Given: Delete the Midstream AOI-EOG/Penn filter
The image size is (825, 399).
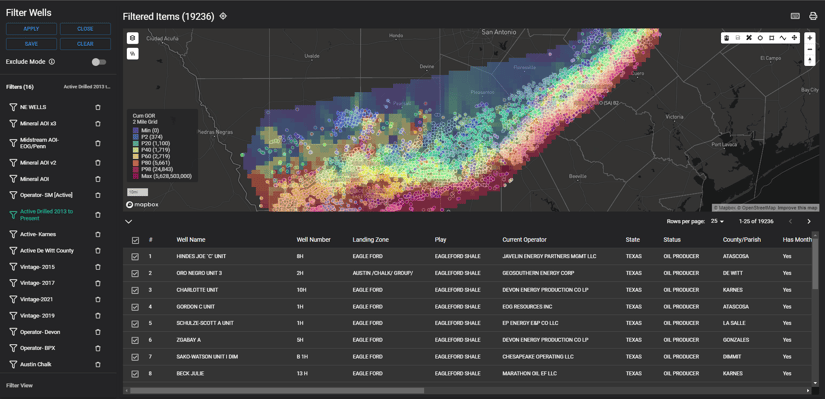Looking at the screenshot, I should [x=98, y=143].
